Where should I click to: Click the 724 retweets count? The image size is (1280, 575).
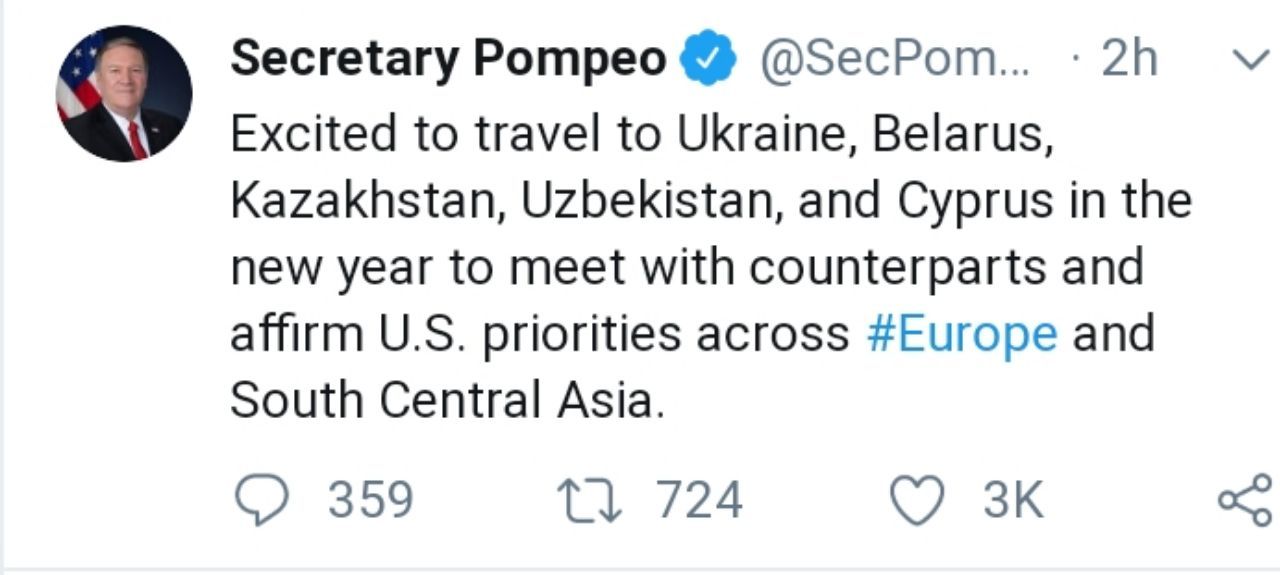click(700, 500)
